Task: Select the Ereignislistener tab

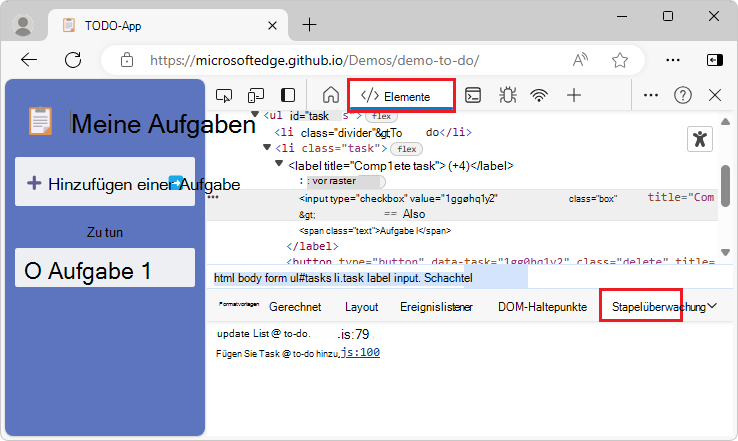Action: 436,307
